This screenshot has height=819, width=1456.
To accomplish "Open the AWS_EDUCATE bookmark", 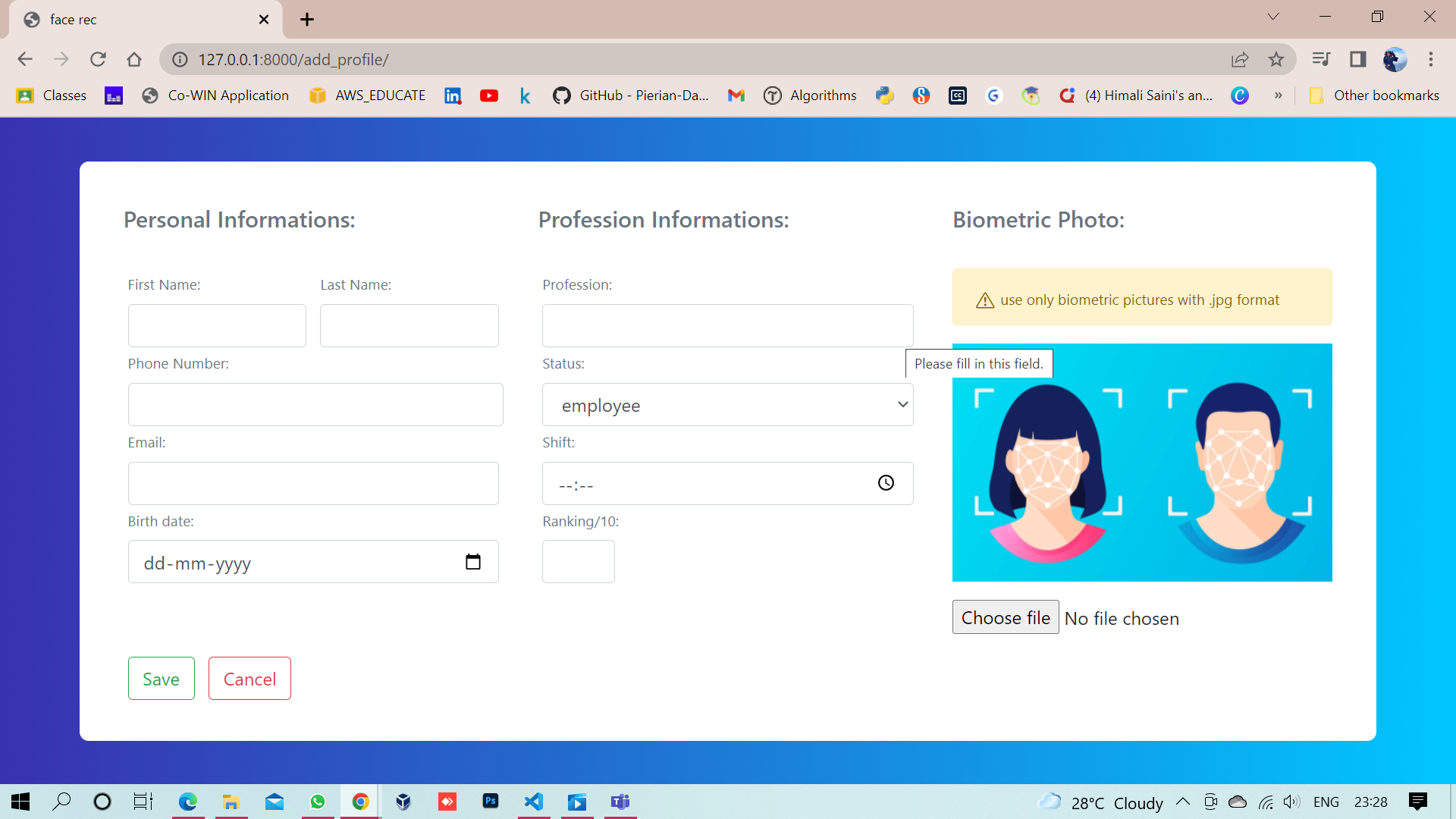I will [x=367, y=96].
